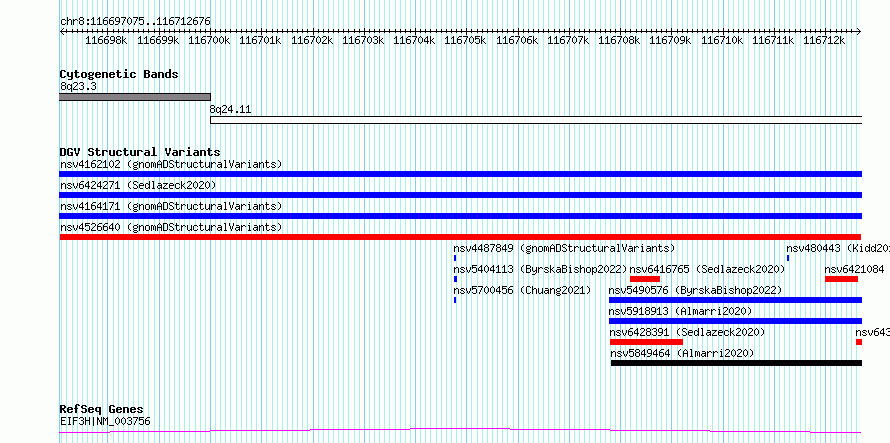This screenshot has width=890, height=443.
Task: Open the nsv480443 (Kidd) label
Action: tap(838, 248)
